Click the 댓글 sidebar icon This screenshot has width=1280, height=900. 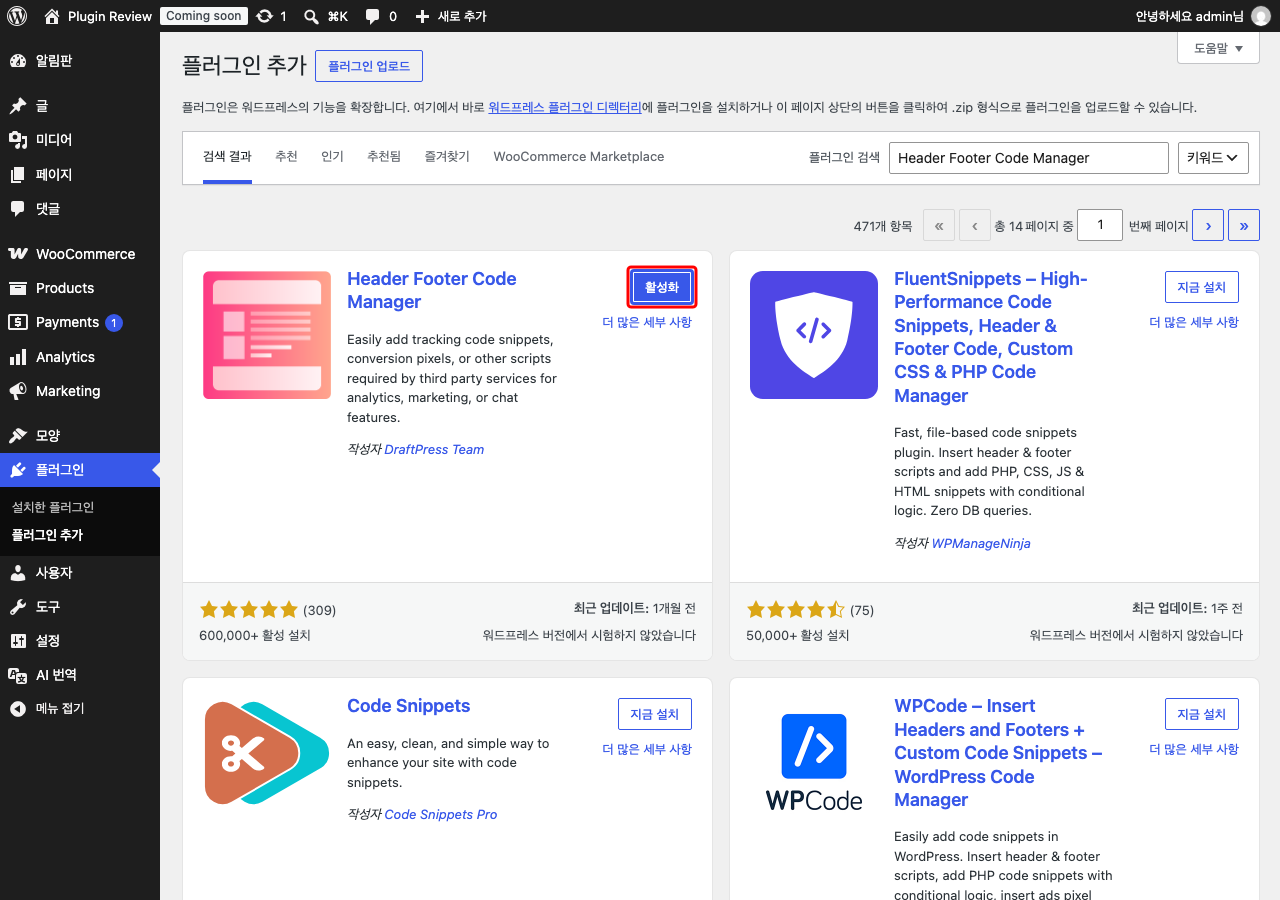(17, 209)
